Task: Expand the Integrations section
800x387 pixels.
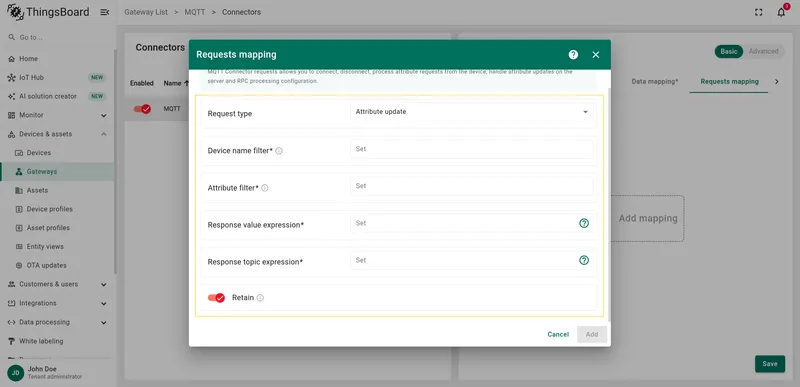Action: tap(104, 303)
